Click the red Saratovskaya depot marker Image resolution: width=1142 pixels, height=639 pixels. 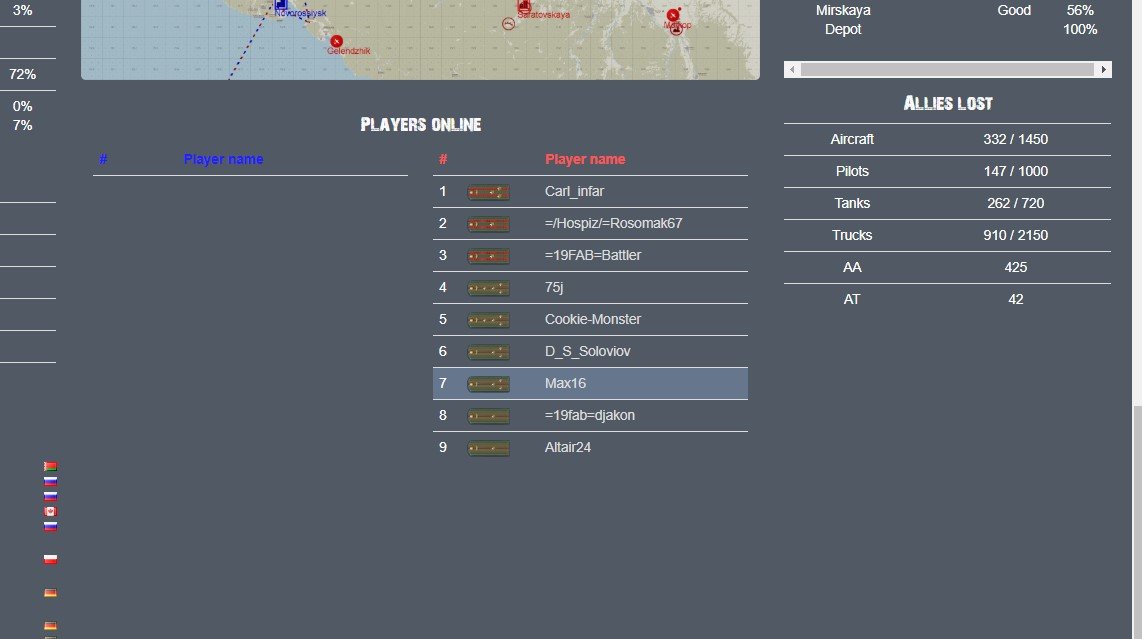pyautogui.click(x=524, y=7)
